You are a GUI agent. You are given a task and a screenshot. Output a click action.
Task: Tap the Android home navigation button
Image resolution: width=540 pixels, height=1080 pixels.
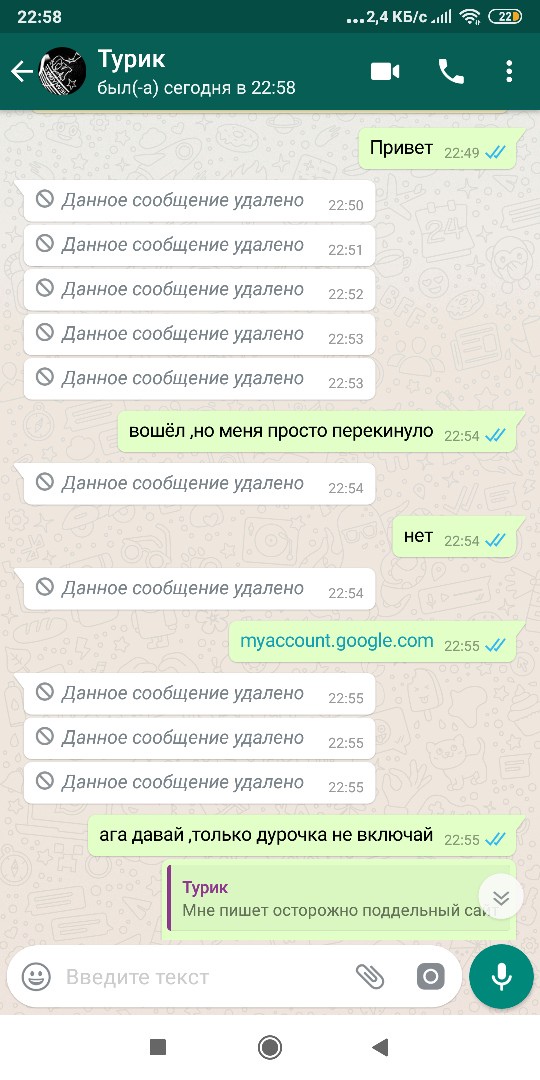point(270,1048)
